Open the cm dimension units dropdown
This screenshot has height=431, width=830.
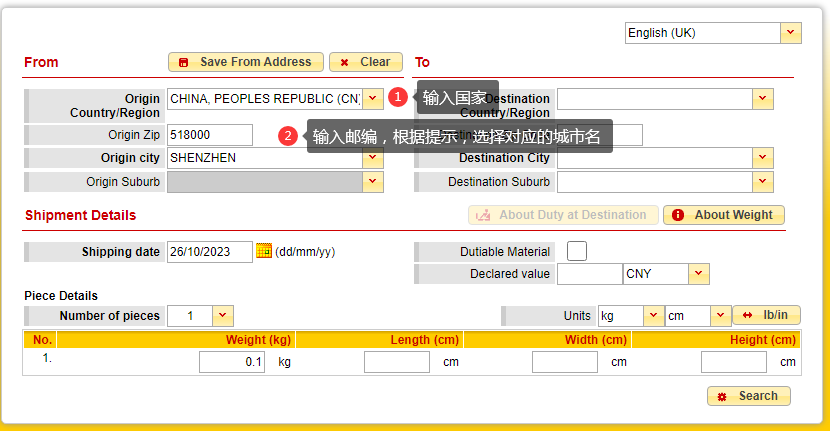721,315
